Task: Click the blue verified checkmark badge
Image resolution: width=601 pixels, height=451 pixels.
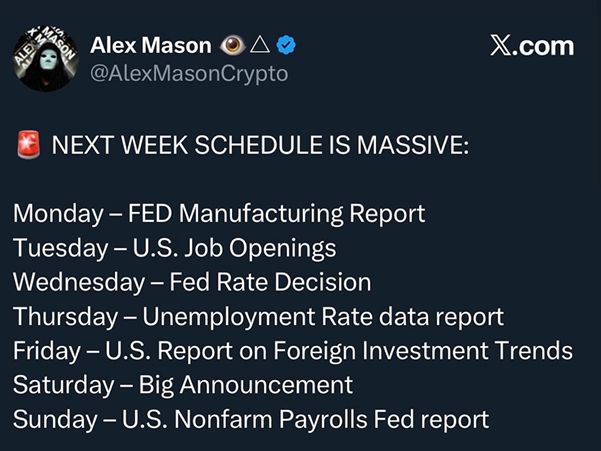Action: coord(284,45)
